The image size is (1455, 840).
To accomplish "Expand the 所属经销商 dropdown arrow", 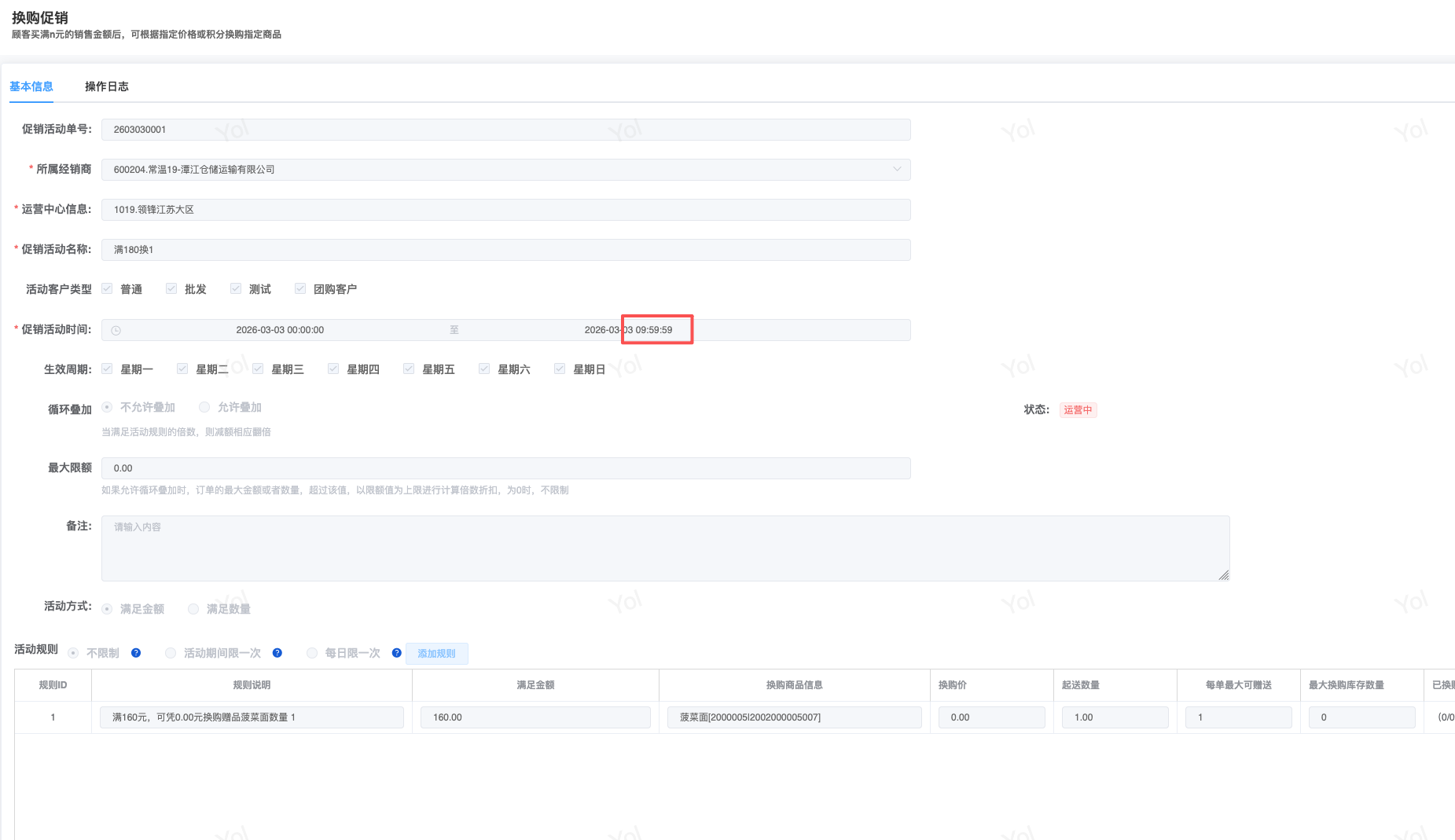I will [x=897, y=170].
